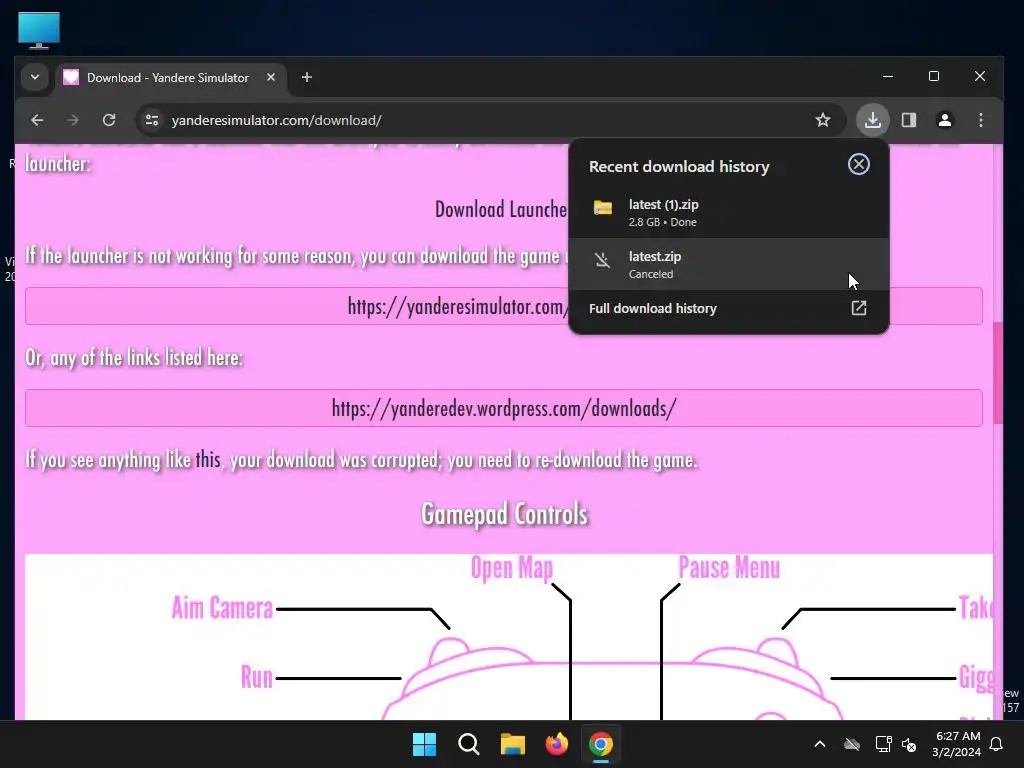Click the Chrome taskbar icon
The image size is (1024, 768).
pyautogui.click(x=601, y=744)
